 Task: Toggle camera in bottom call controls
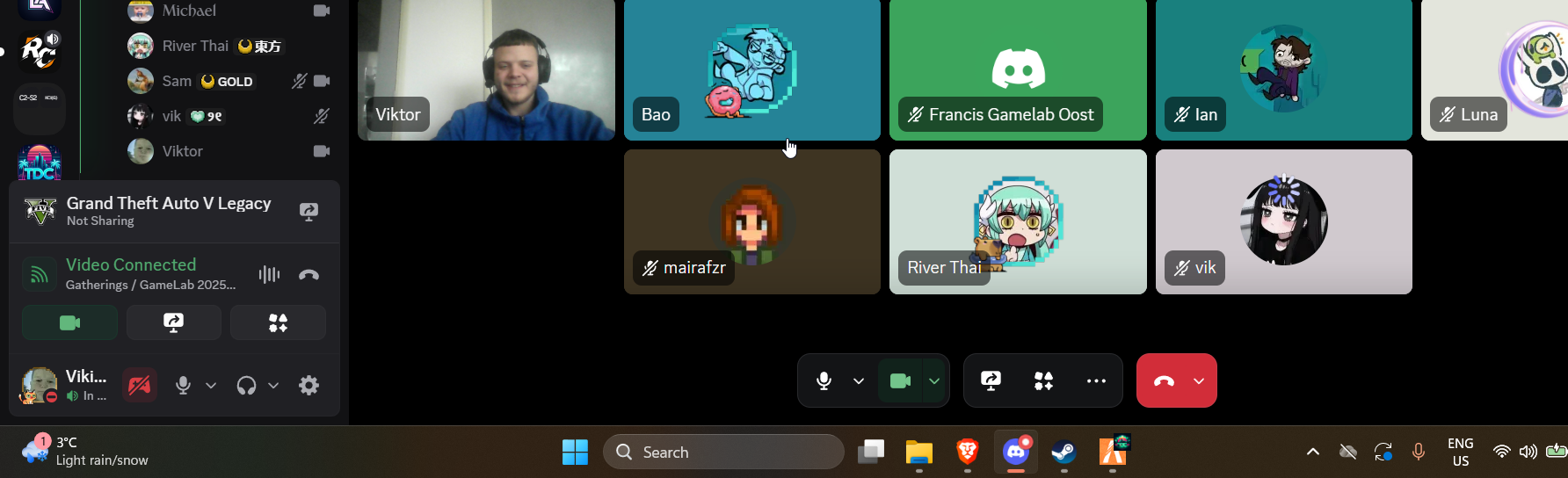click(900, 380)
